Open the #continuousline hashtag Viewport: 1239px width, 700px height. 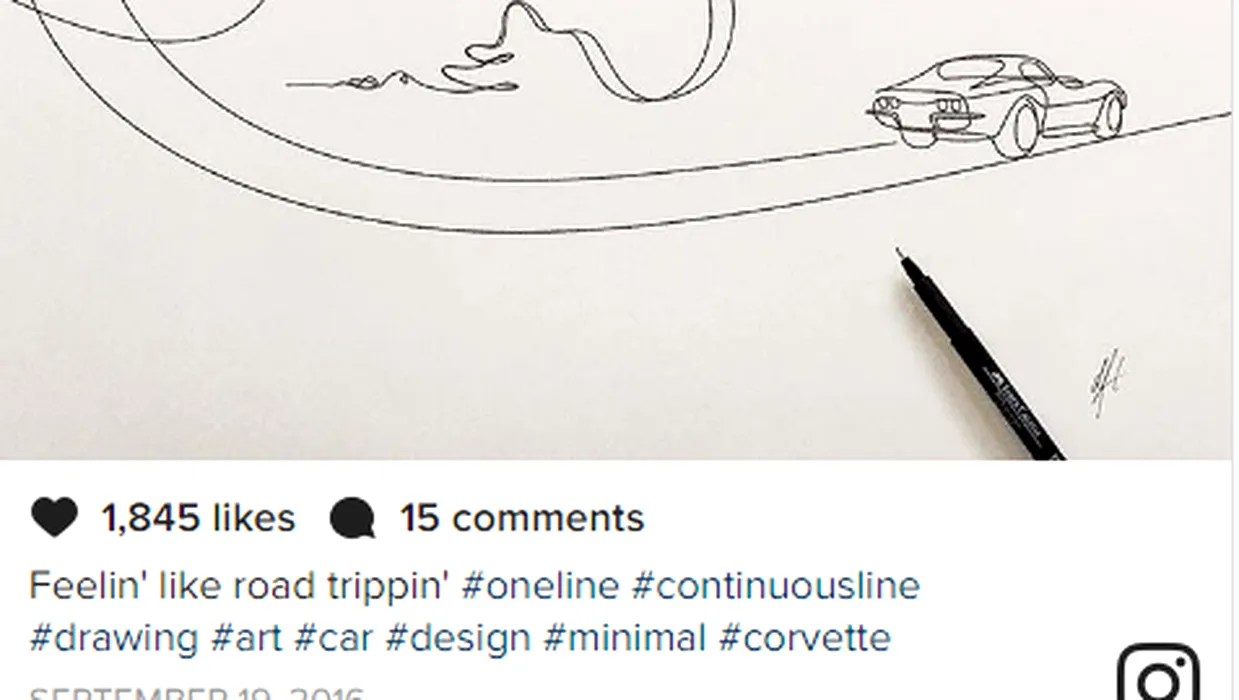coord(775,585)
